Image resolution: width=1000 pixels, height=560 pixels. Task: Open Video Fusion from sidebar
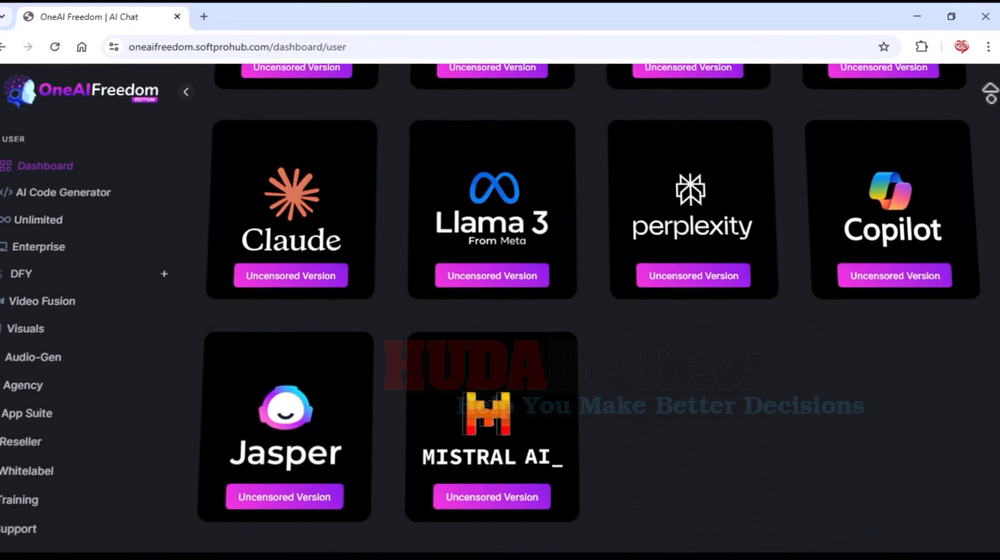click(42, 301)
